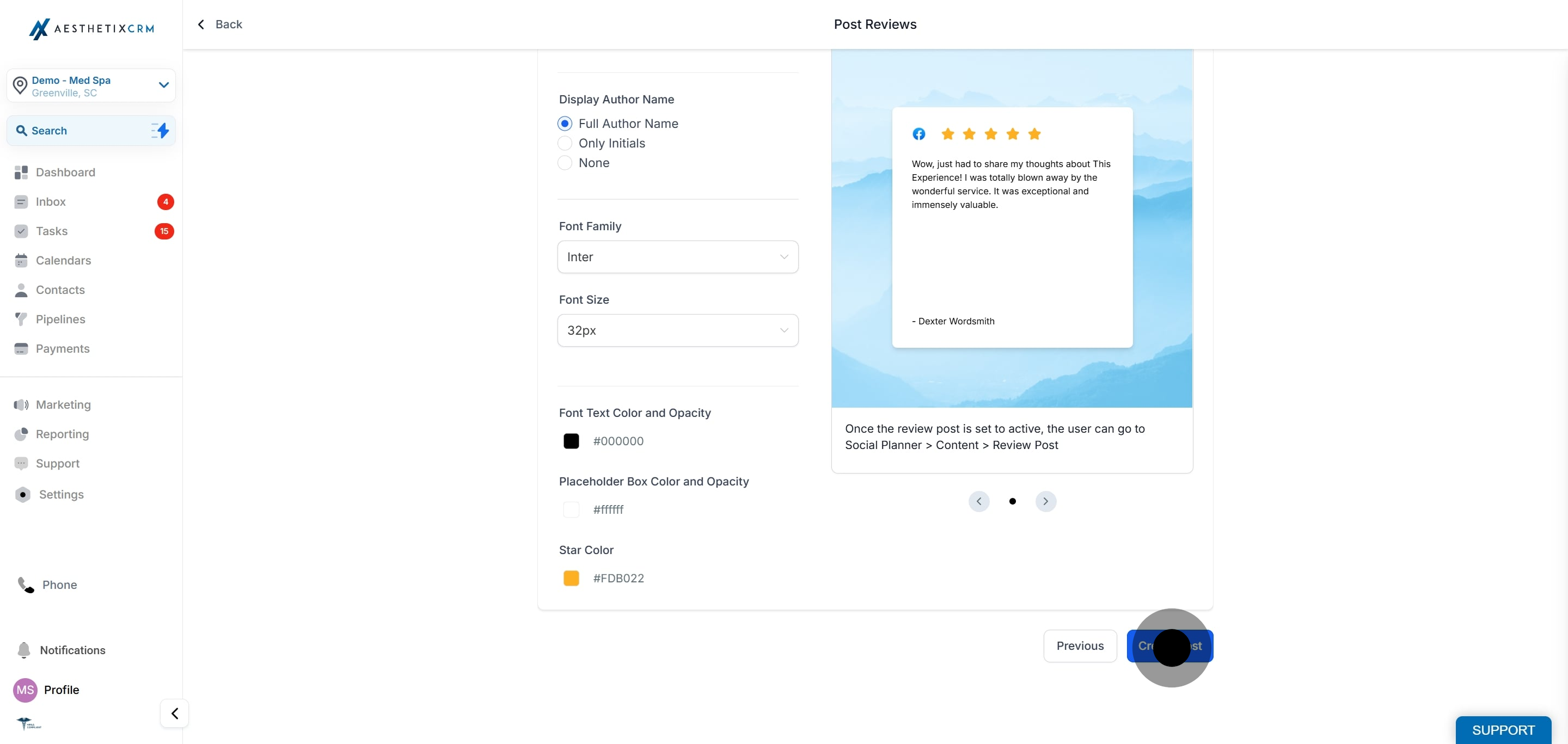Open the Star Color orange swatch
Viewport: 1568px width, 744px height.
coord(571,578)
